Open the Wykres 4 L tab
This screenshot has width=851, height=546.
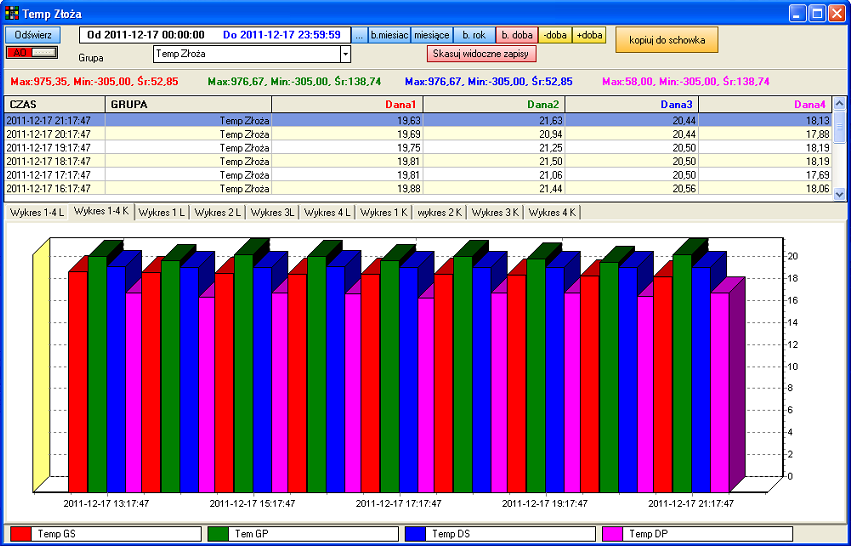tap(327, 213)
